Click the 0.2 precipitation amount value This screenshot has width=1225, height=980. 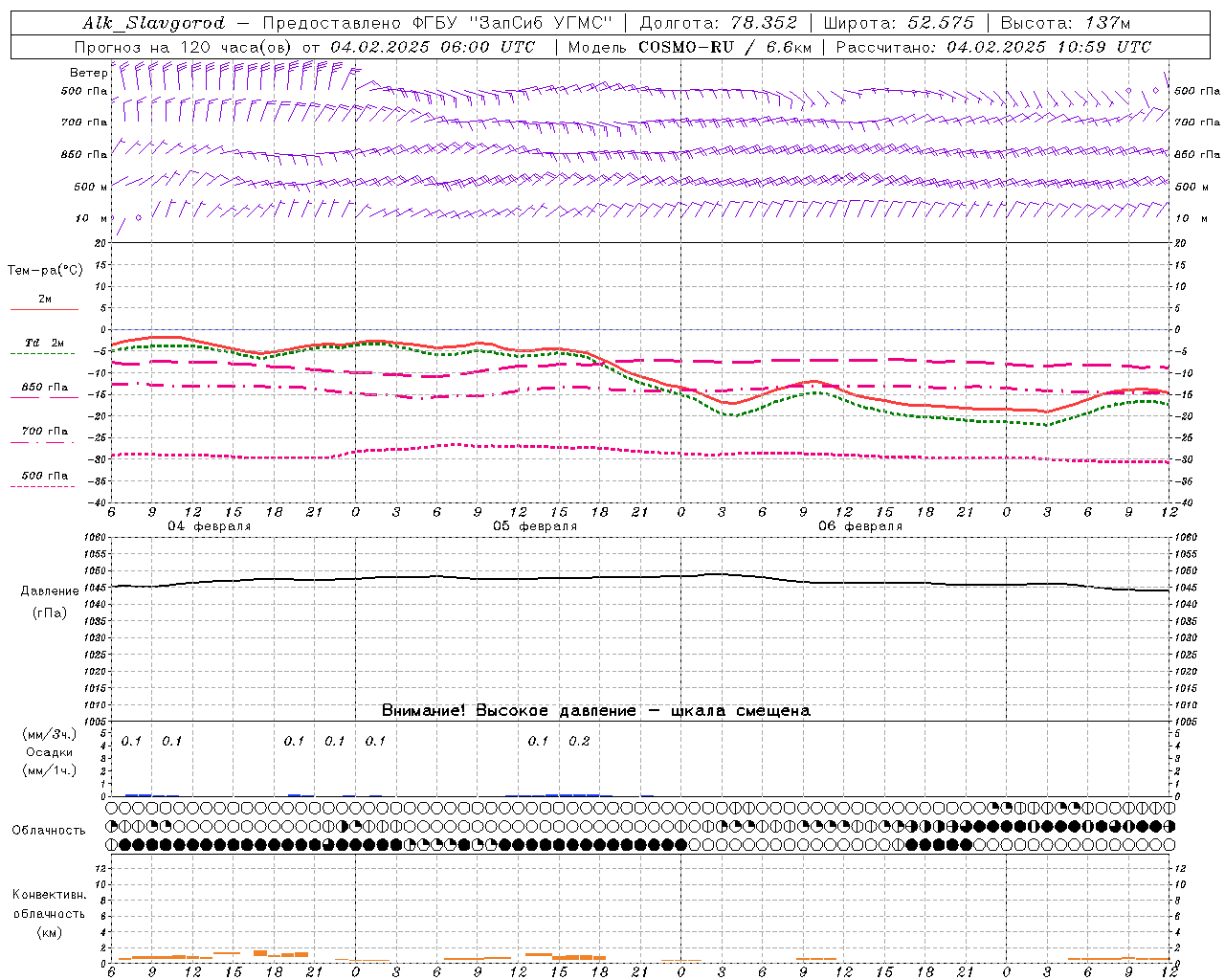[x=579, y=742]
